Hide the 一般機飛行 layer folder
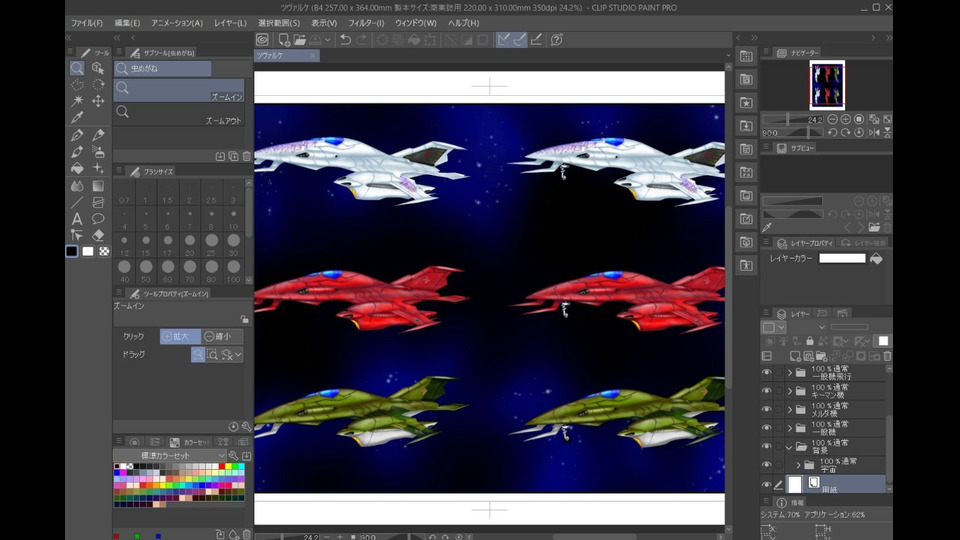 point(767,372)
